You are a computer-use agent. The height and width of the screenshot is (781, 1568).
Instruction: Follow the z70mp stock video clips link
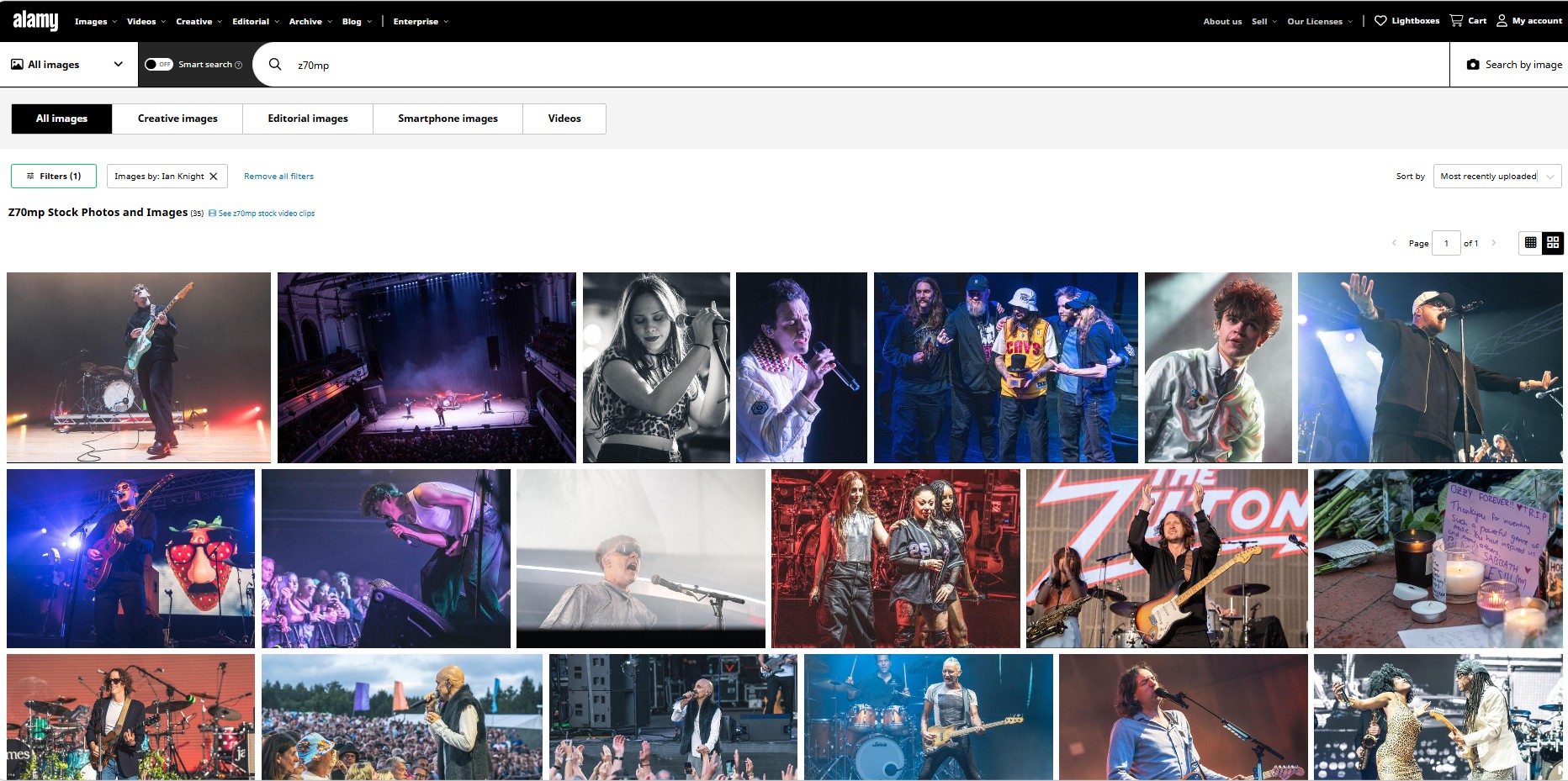tap(266, 214)
